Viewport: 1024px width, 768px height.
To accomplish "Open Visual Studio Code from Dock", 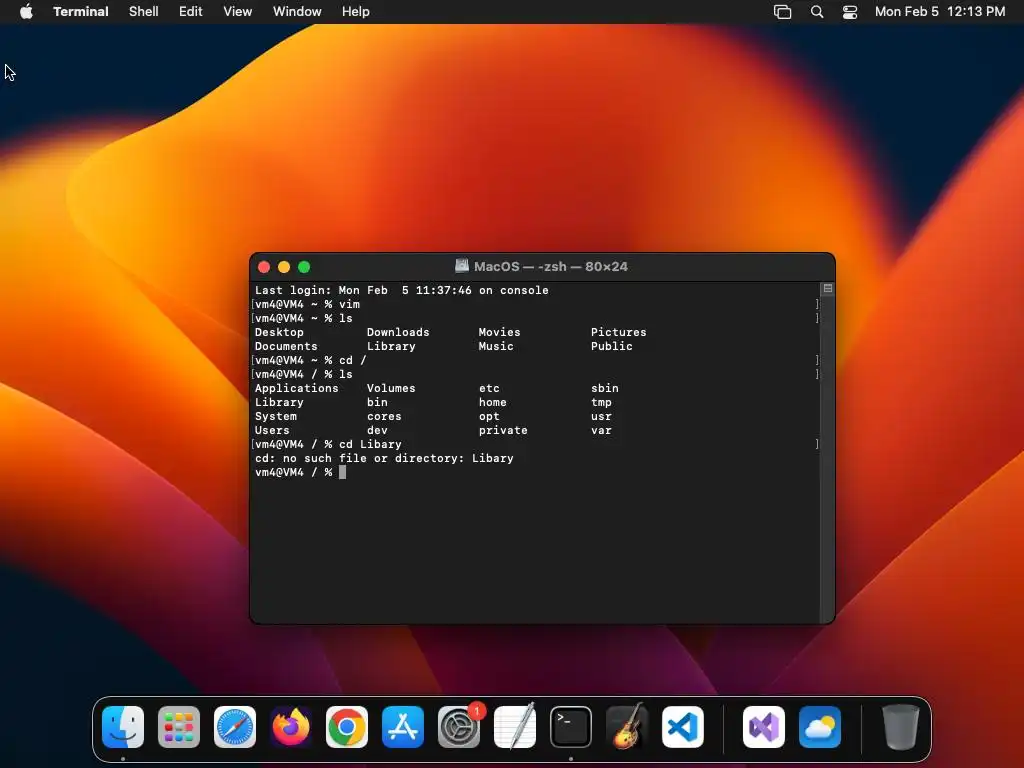I will (x=683, y=727).
